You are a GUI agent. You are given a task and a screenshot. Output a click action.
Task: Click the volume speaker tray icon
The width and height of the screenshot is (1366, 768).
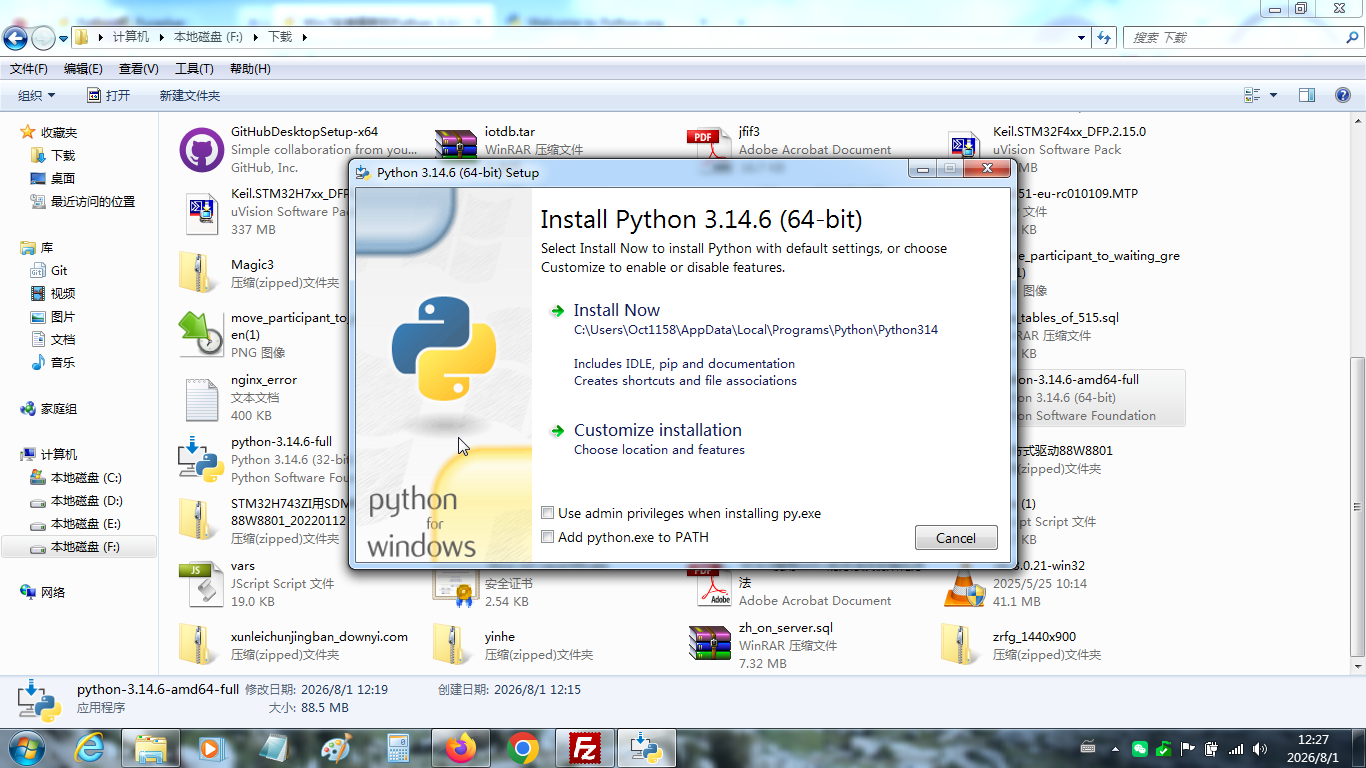point(1260,748)
